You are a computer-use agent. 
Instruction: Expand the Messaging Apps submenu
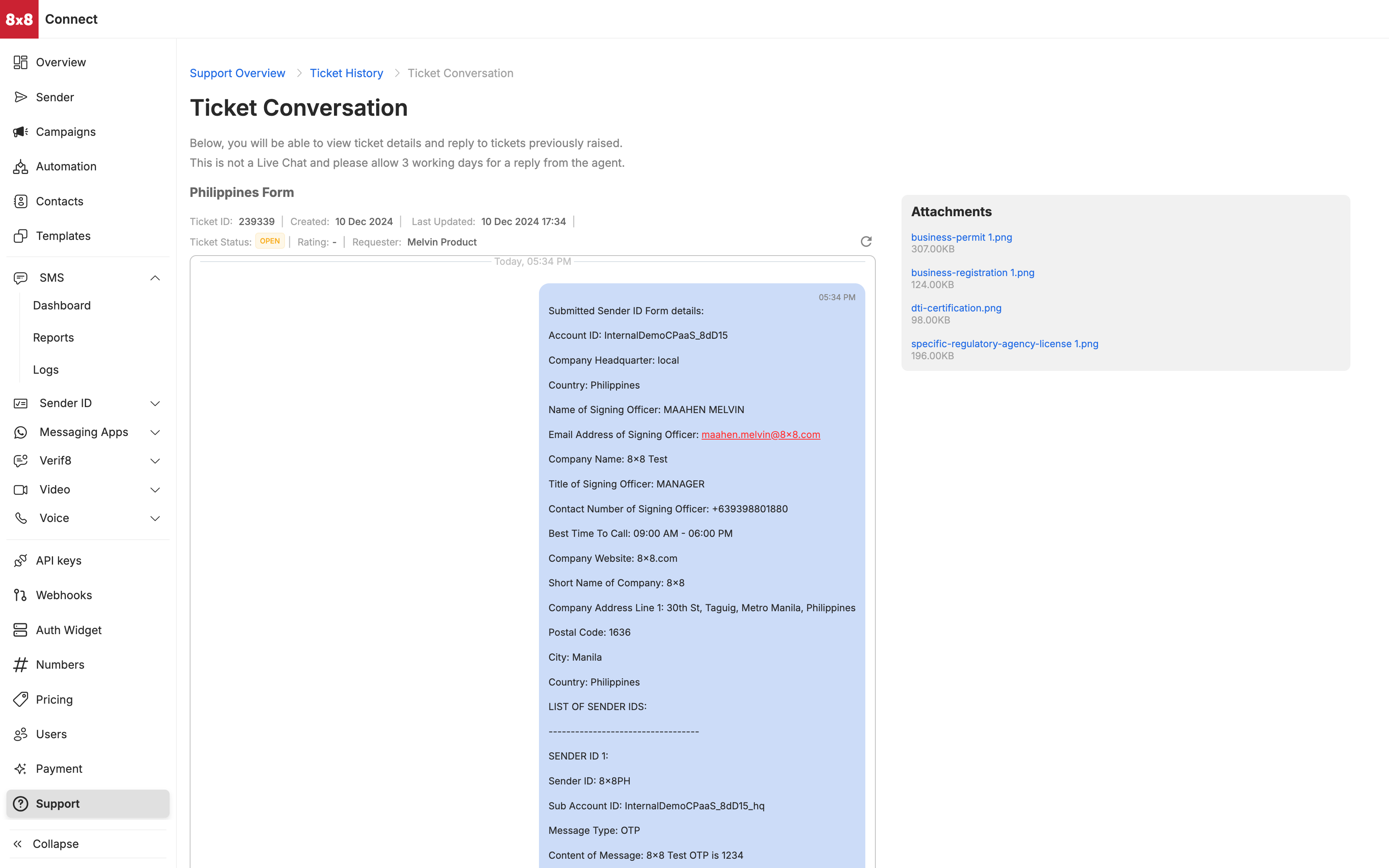pos(155,432)
